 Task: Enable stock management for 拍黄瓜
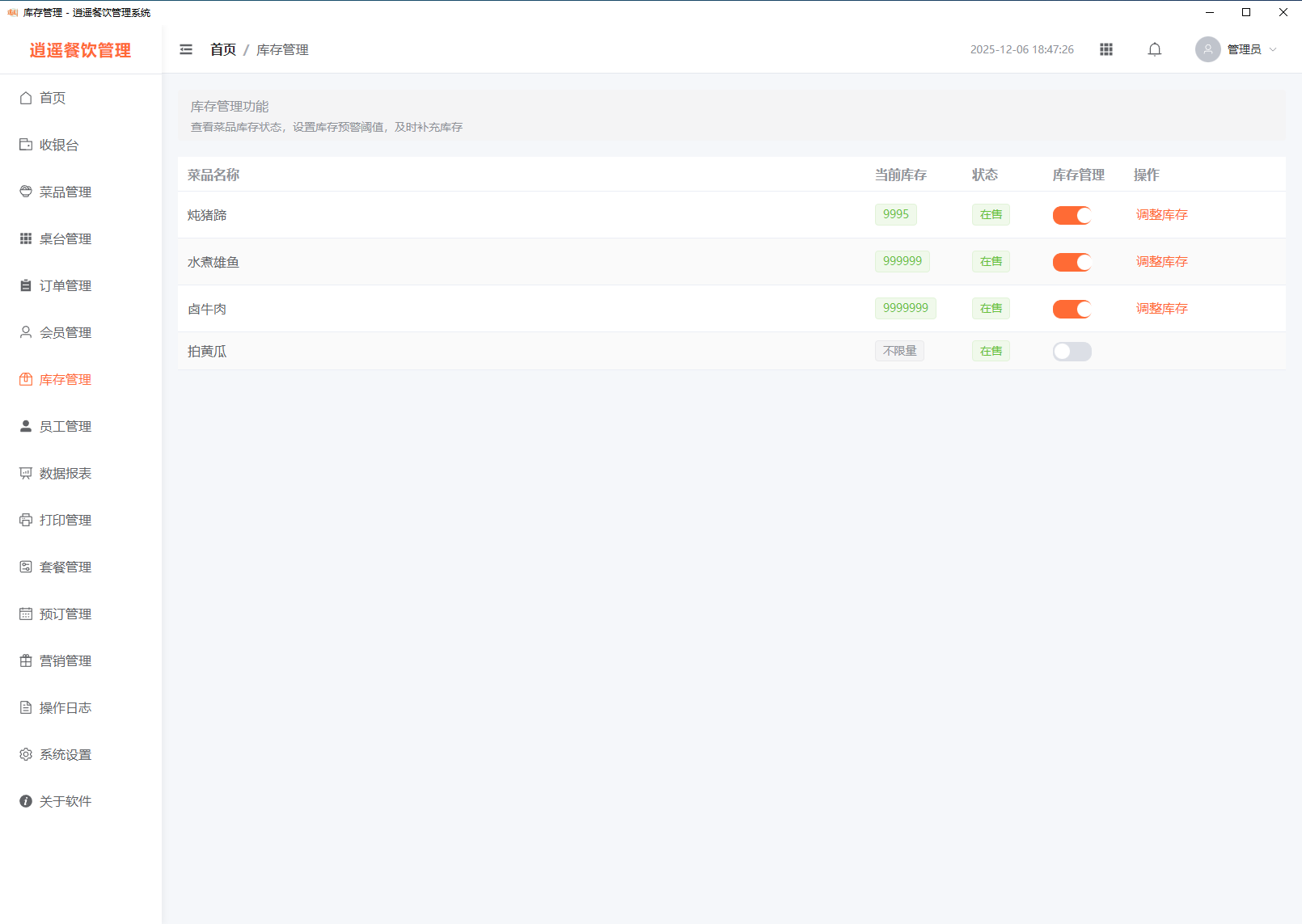1072,352
